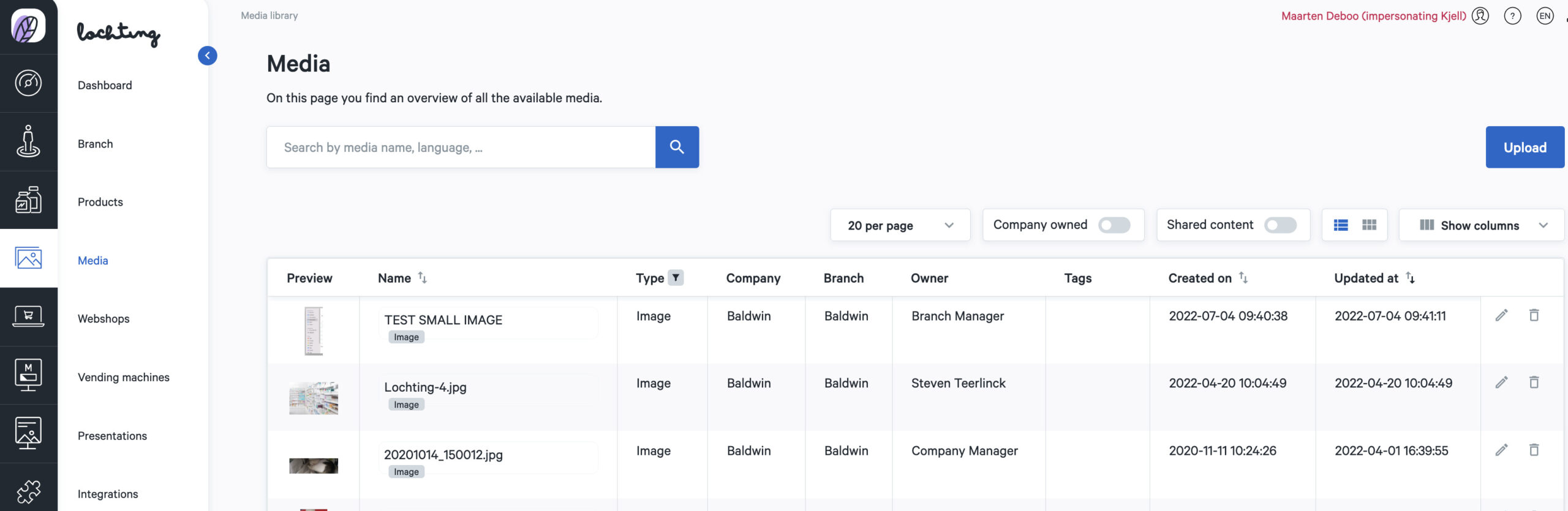
Task: Enable the Company owned toggle
Action: pyautogui.click(x=1114, y=225)
